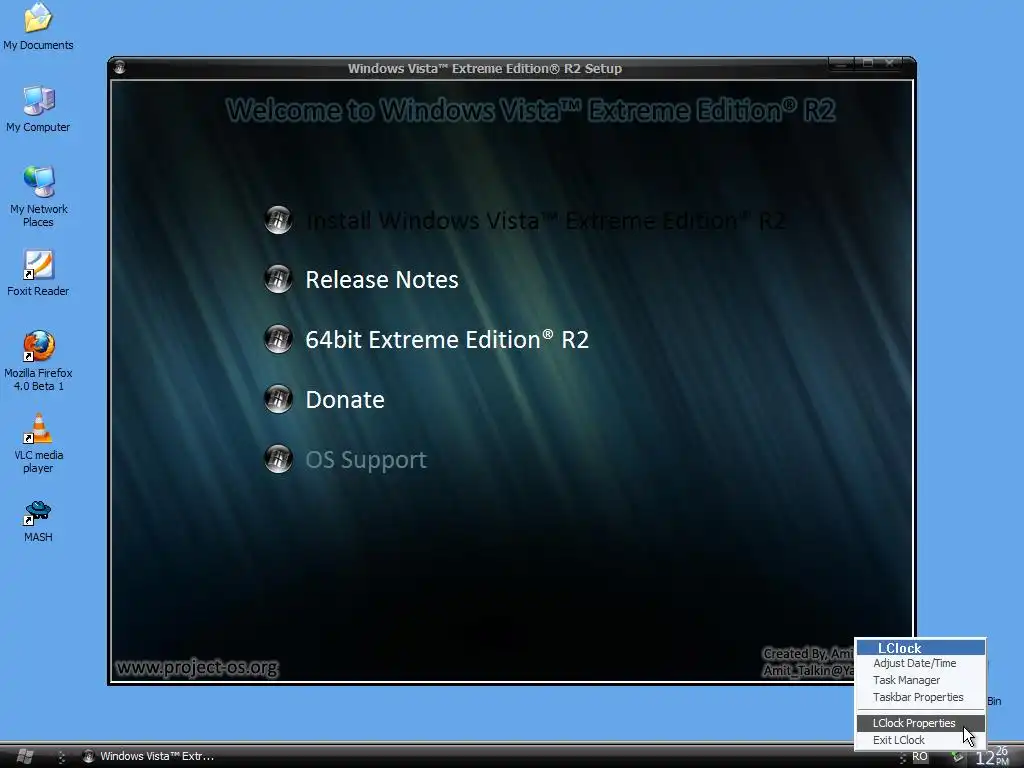Click the orb icon beside Install Windows Vista
1024x768 pixels.
278,220
